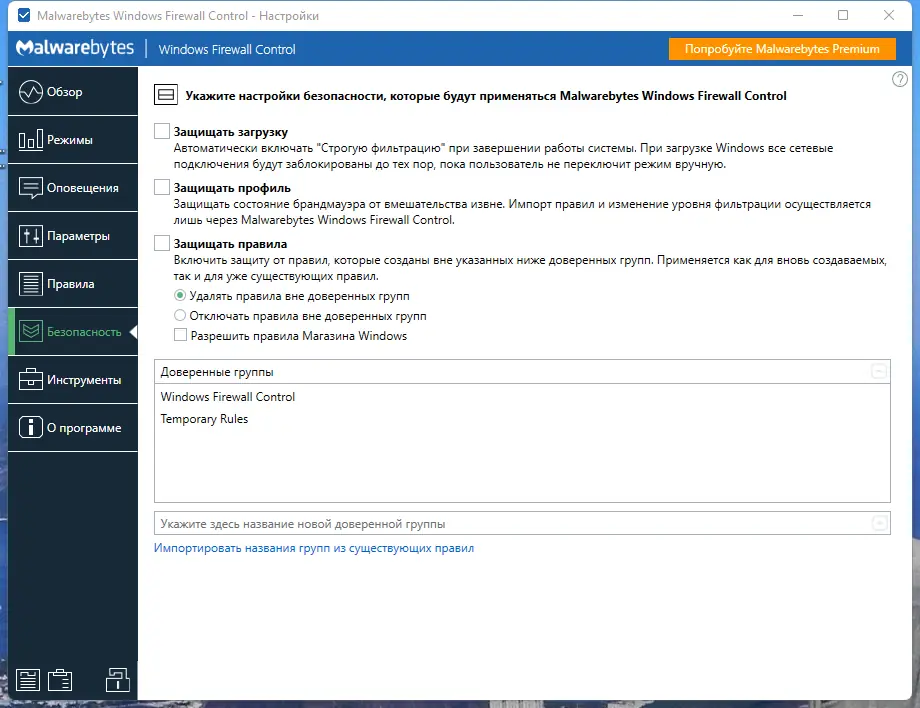Viewport: 920px width, 708px height.
Task: Go to Оповещения settings
Action: pyautogui.click(x=73, y=188)
